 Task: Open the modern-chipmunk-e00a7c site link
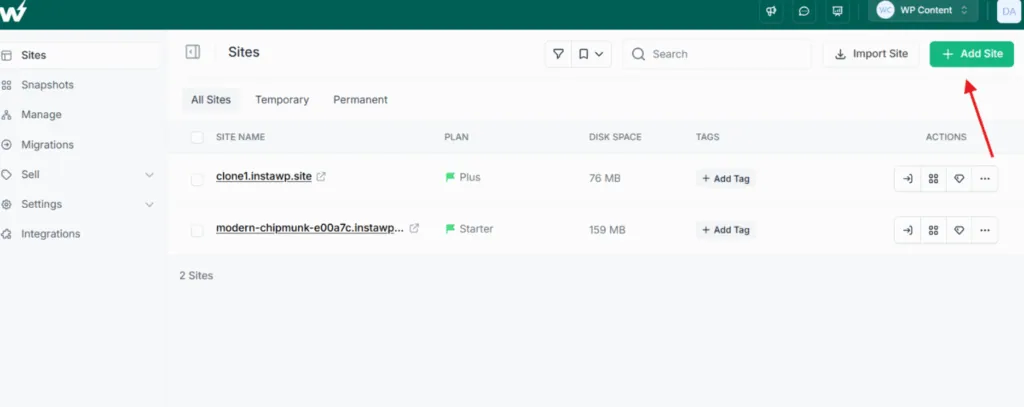pyautogui.click(x=310, y=229)
